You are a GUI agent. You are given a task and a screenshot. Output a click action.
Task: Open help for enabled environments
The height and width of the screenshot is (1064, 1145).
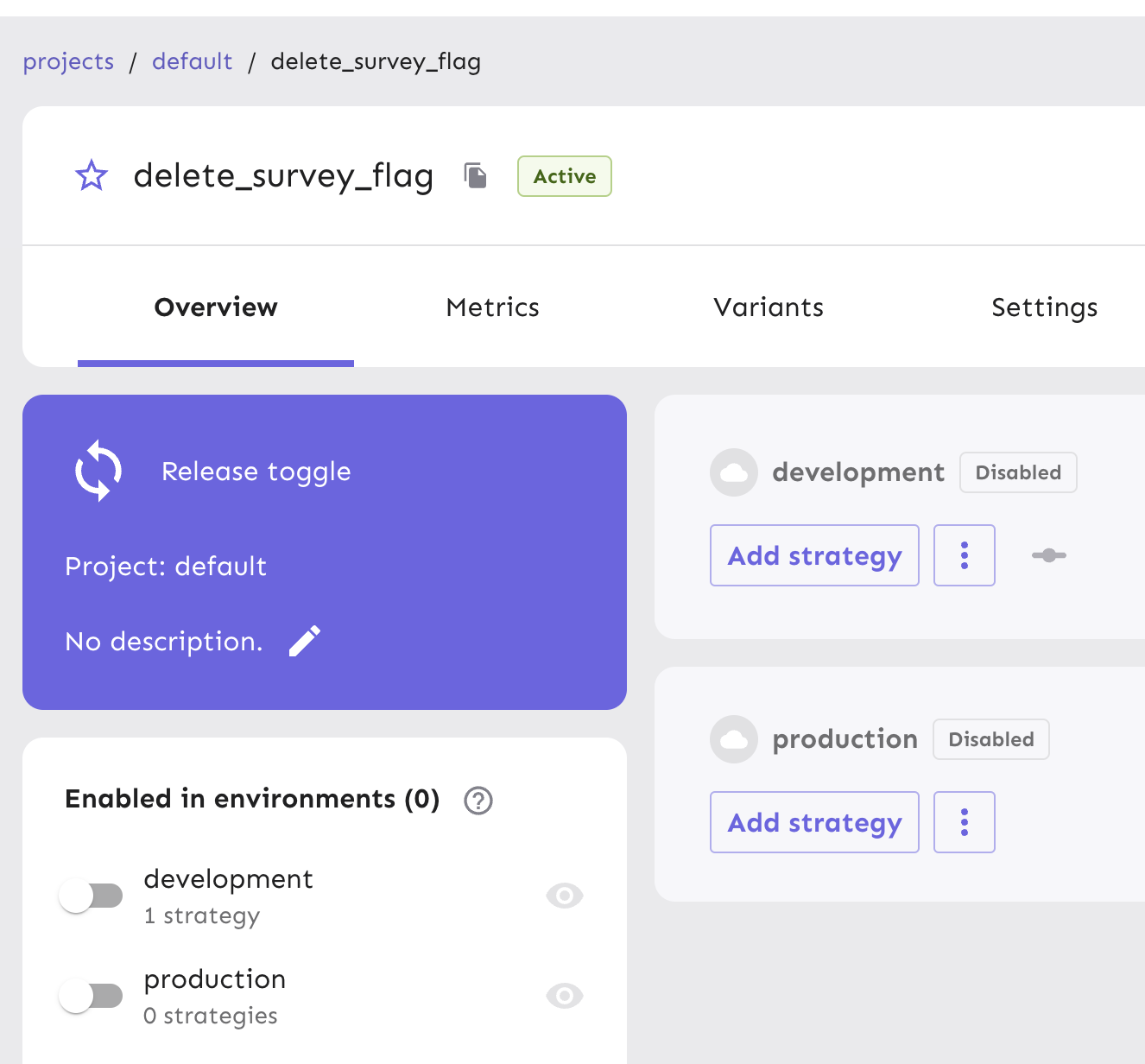click(x=478, y=801)
